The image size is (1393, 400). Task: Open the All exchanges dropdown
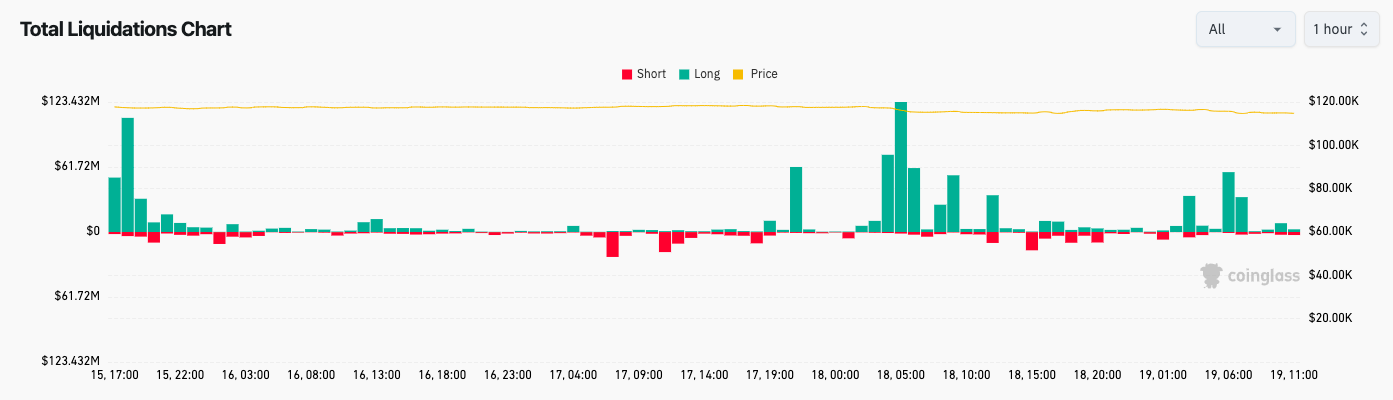1245,29
